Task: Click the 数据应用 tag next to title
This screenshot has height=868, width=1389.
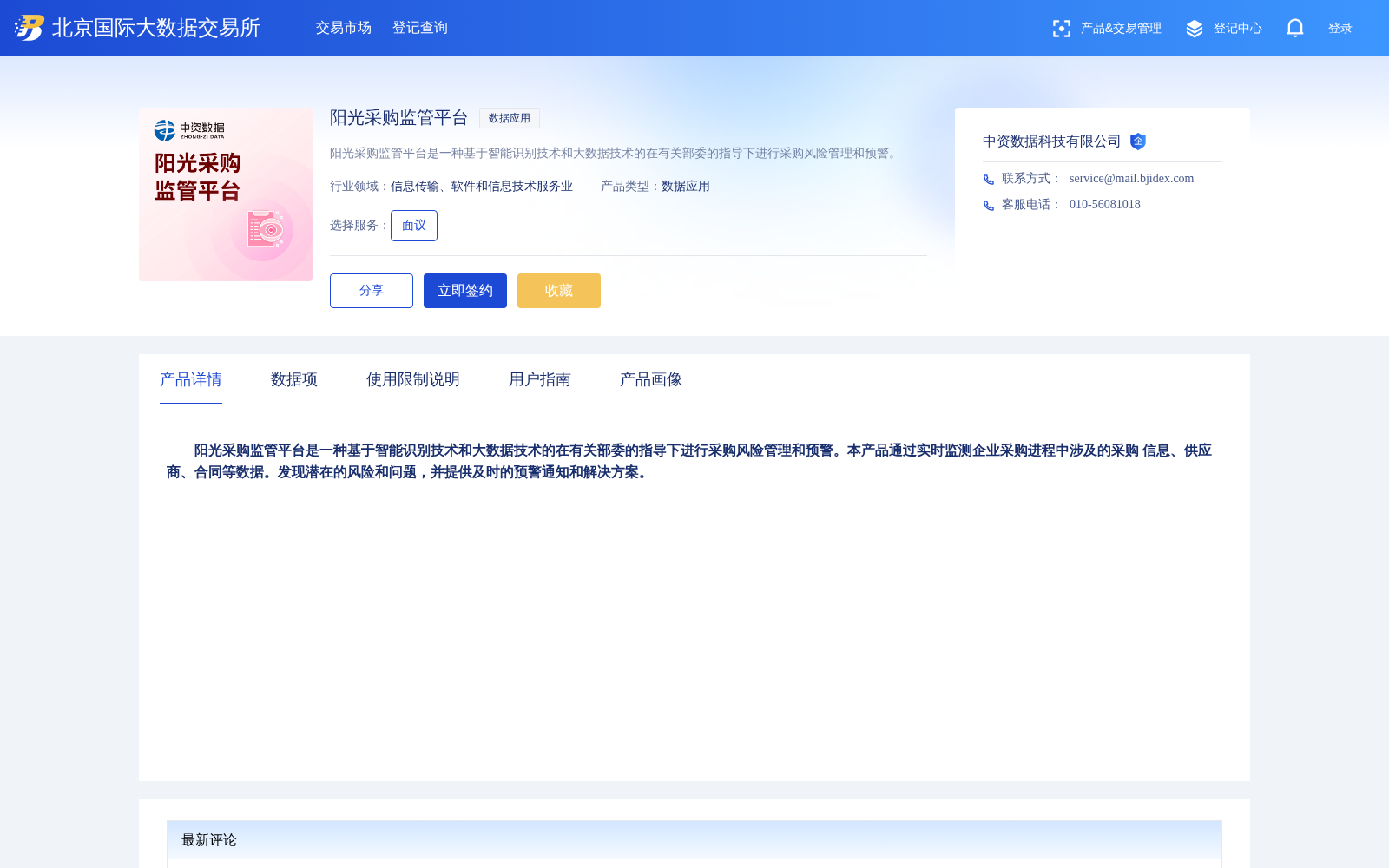Action: point(510,118)
